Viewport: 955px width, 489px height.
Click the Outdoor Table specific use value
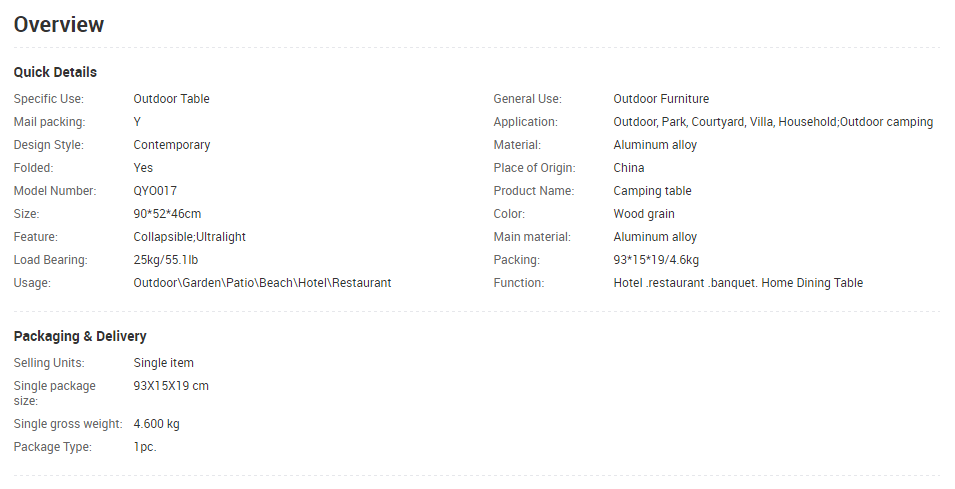tap(171, 99)
